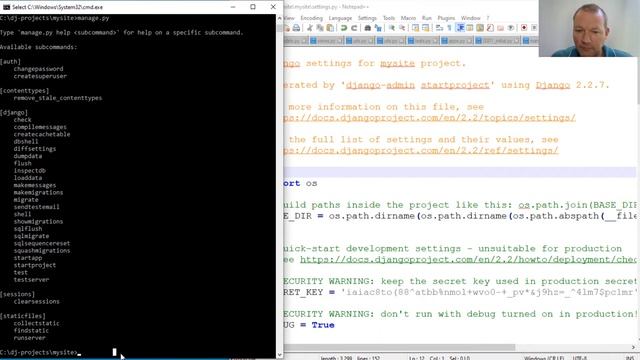The width and height of the screenshot is (640, 360).
Task: Click the 'True' value of DEBUG
Action: point(323,325)
